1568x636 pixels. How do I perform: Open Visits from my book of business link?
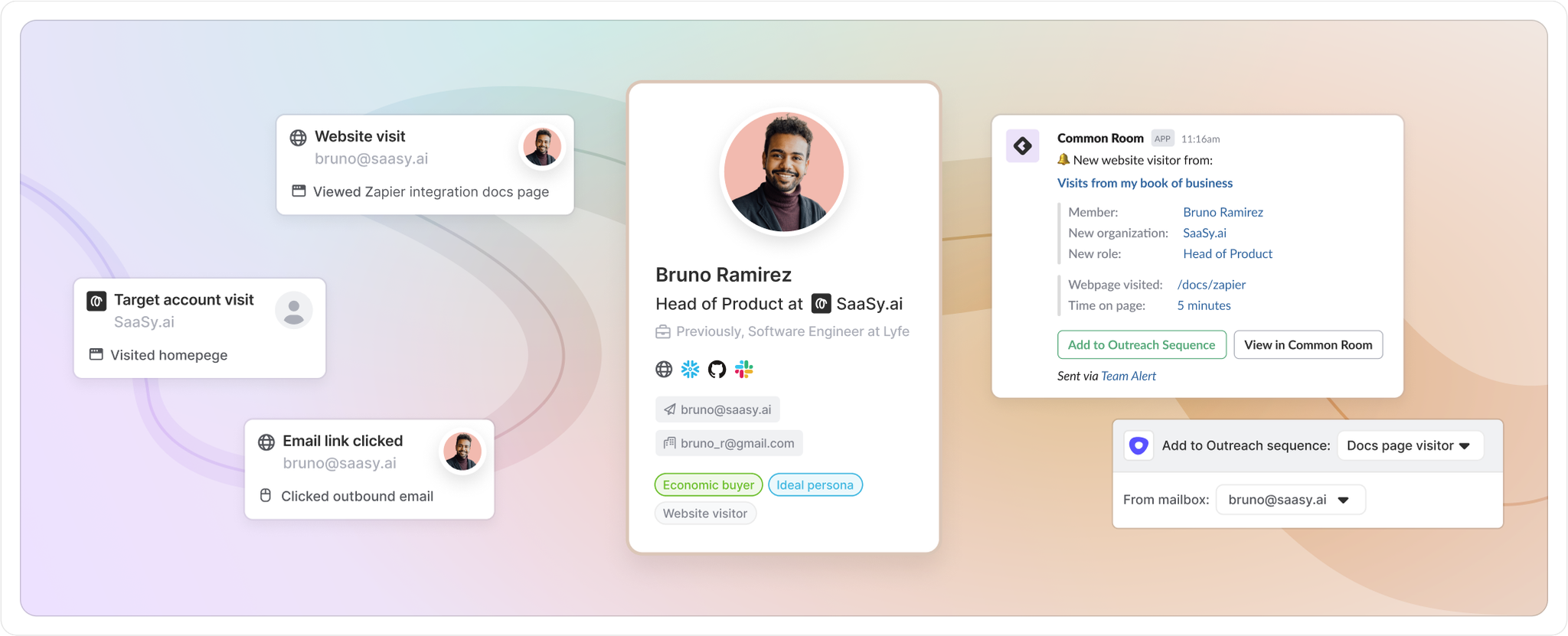1145,183
